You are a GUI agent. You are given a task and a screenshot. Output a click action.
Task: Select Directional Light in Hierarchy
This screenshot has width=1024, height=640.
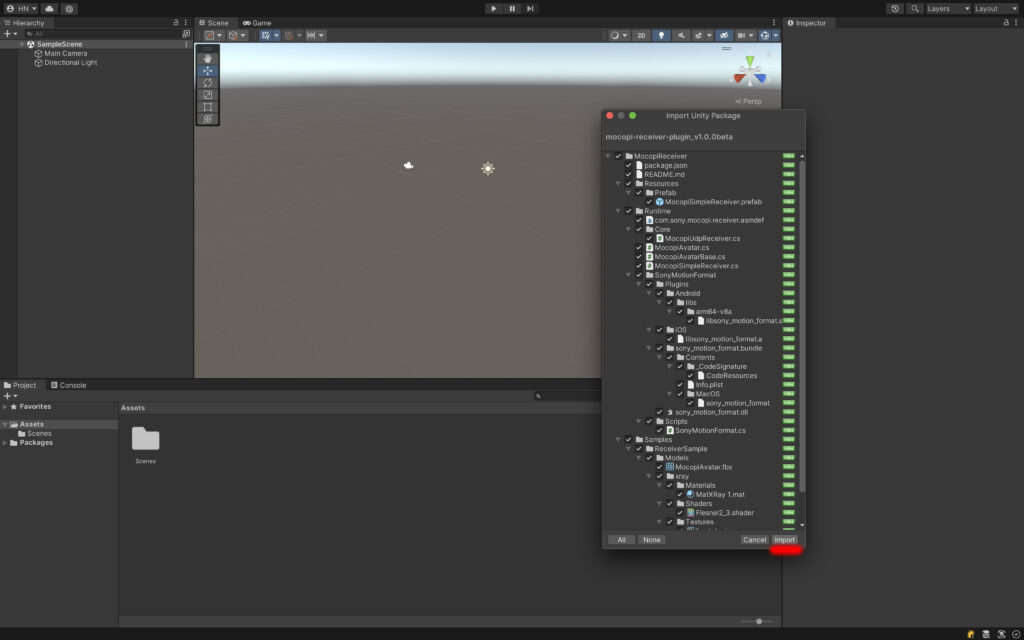click(x=71, y=63)
